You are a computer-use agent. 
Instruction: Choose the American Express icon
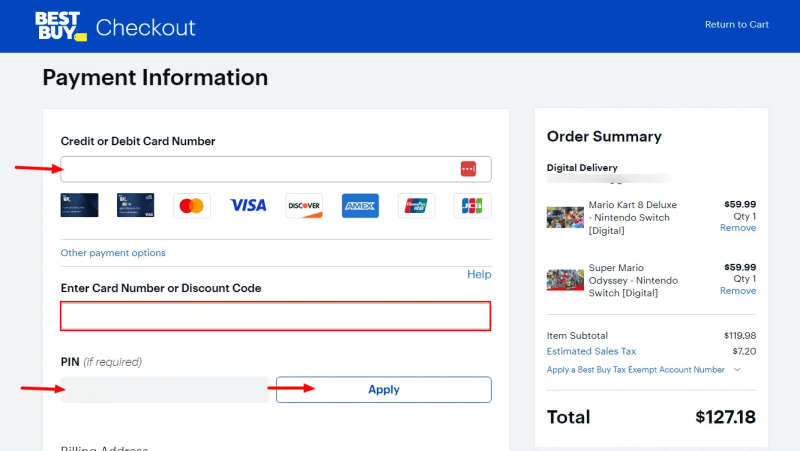[360, 206]
